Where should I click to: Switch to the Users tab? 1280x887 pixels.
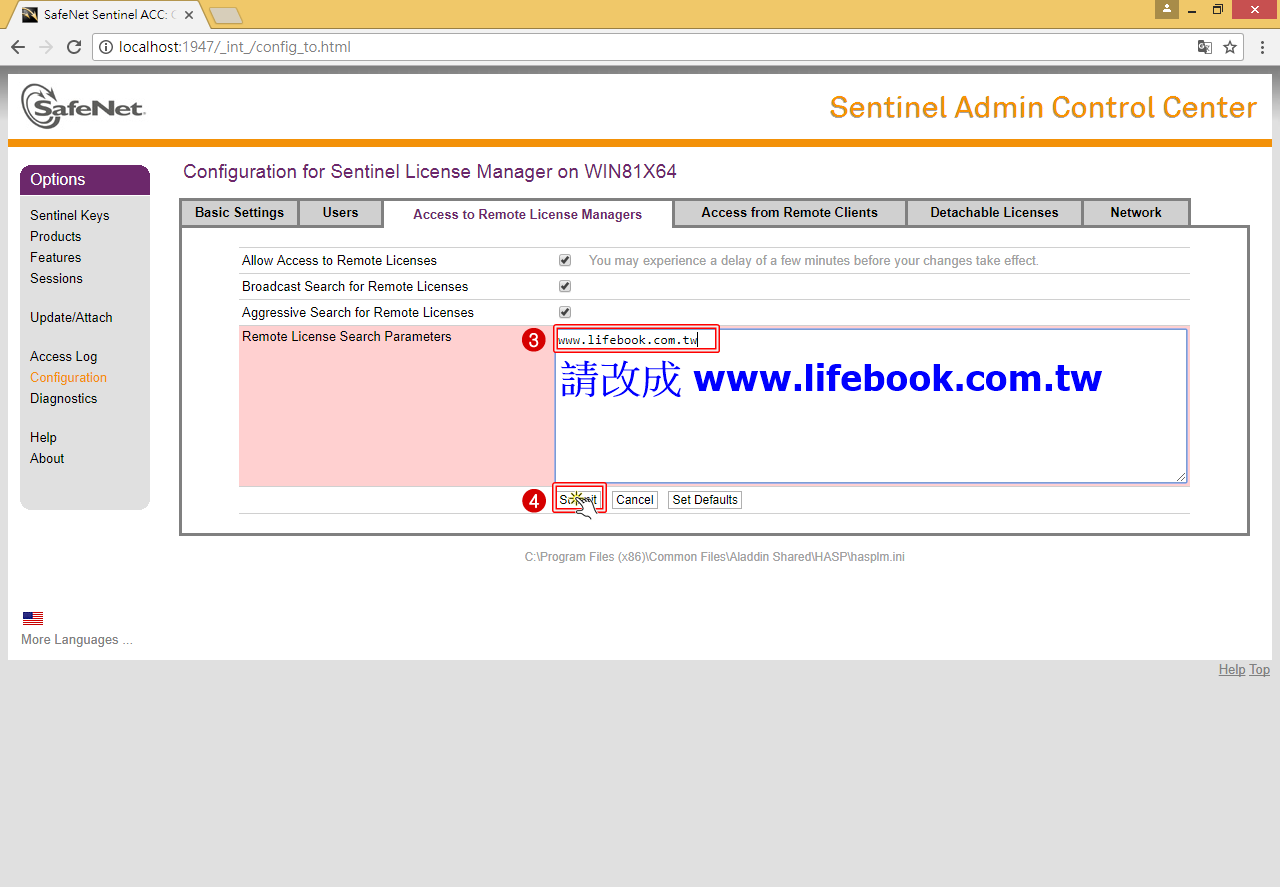(340, 213)
